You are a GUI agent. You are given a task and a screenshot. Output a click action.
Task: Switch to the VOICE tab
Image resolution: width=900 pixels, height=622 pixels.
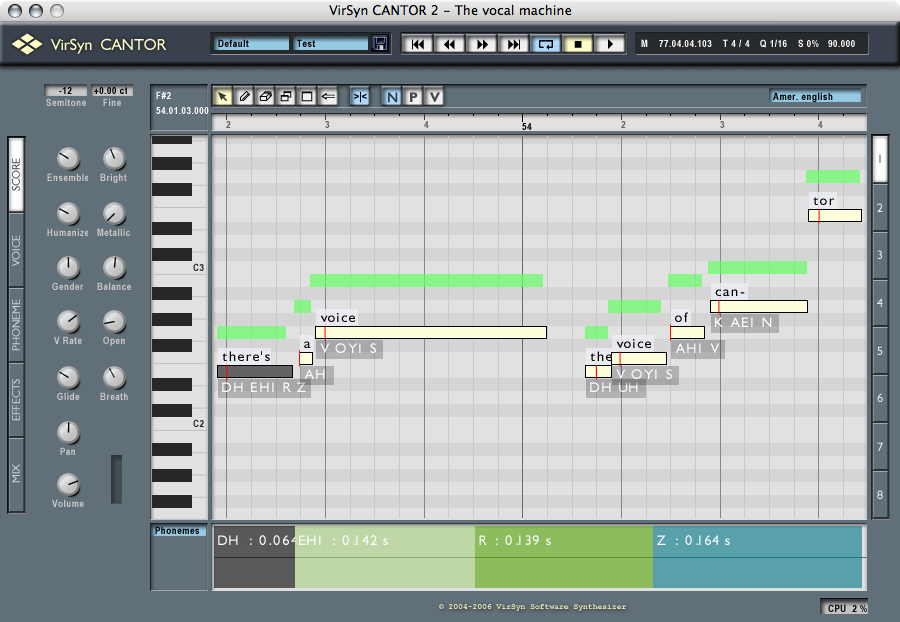(x=16, y=250)
